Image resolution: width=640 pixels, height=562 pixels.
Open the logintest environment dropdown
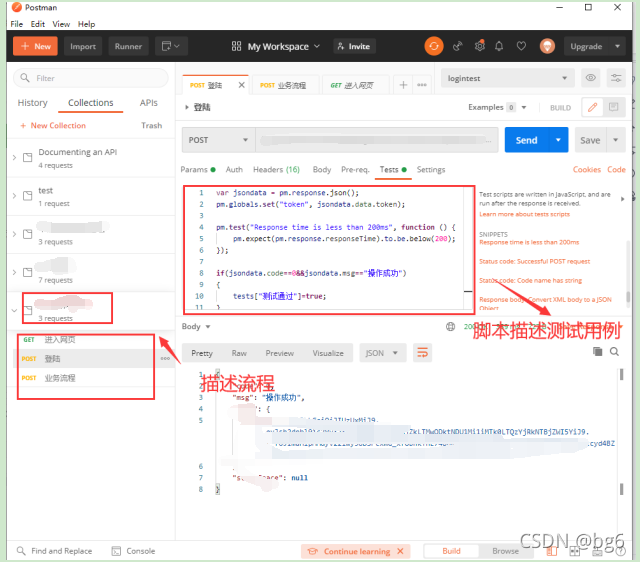[507, 78]
